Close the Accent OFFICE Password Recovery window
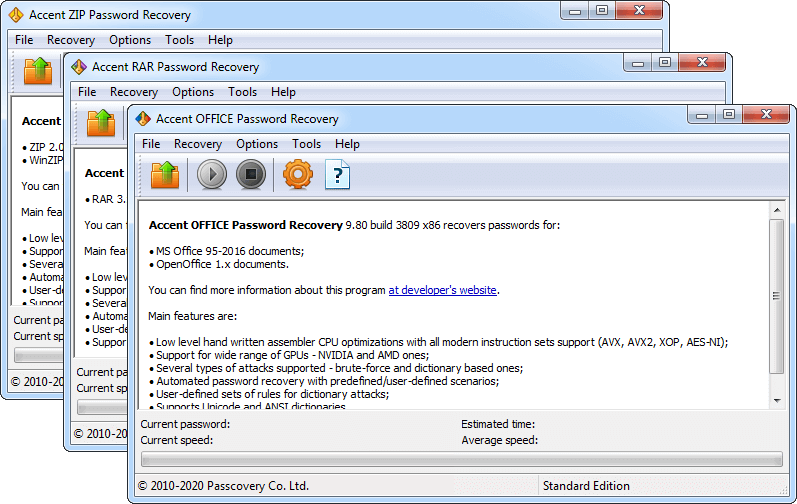 (767, 115)
